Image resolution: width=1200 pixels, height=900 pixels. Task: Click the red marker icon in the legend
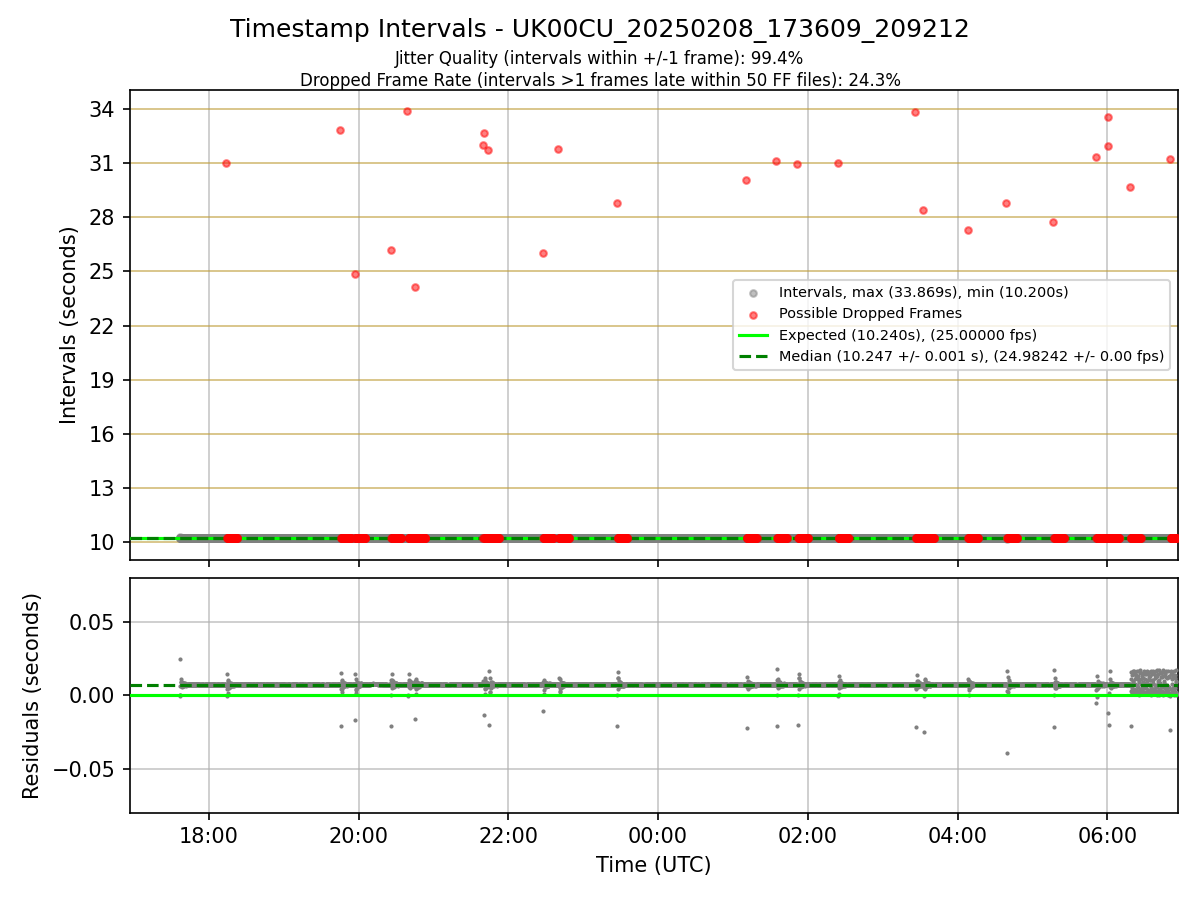(753, 314)
